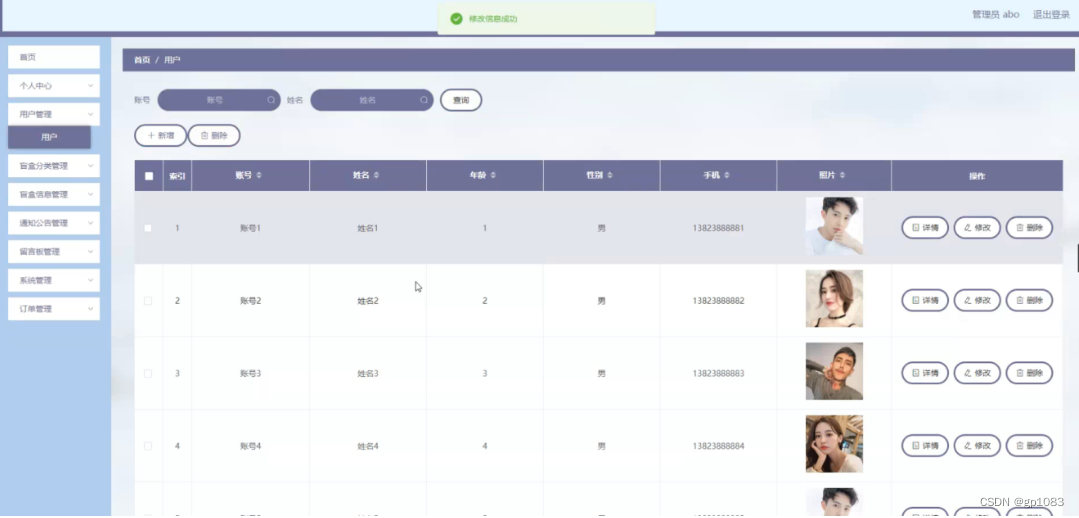The height and width of the screenshot is (518, 1079).
Task: Click the 索引 column header
Action: coord(177,175)
